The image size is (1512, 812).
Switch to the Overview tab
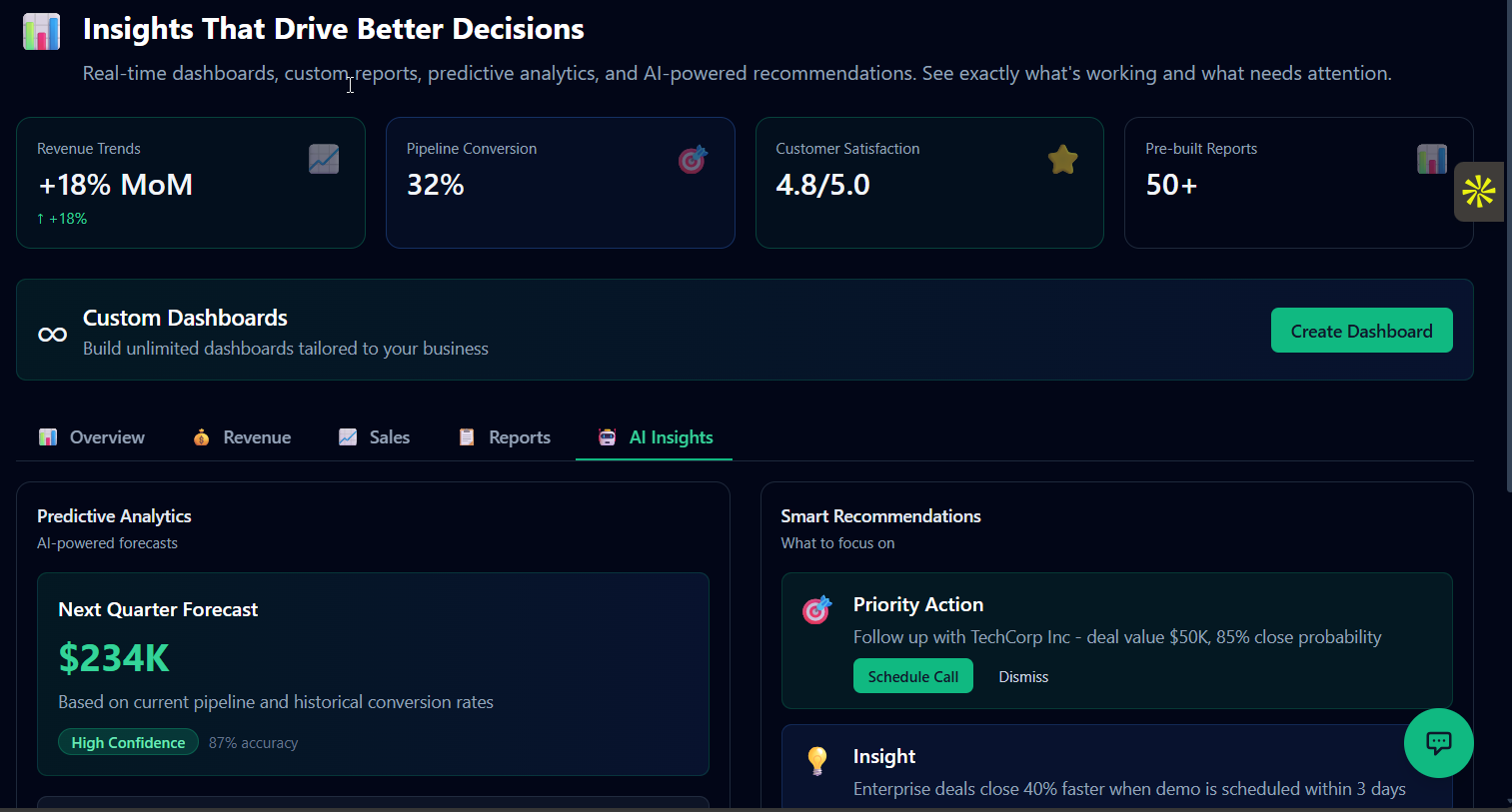tap(91, 436)
